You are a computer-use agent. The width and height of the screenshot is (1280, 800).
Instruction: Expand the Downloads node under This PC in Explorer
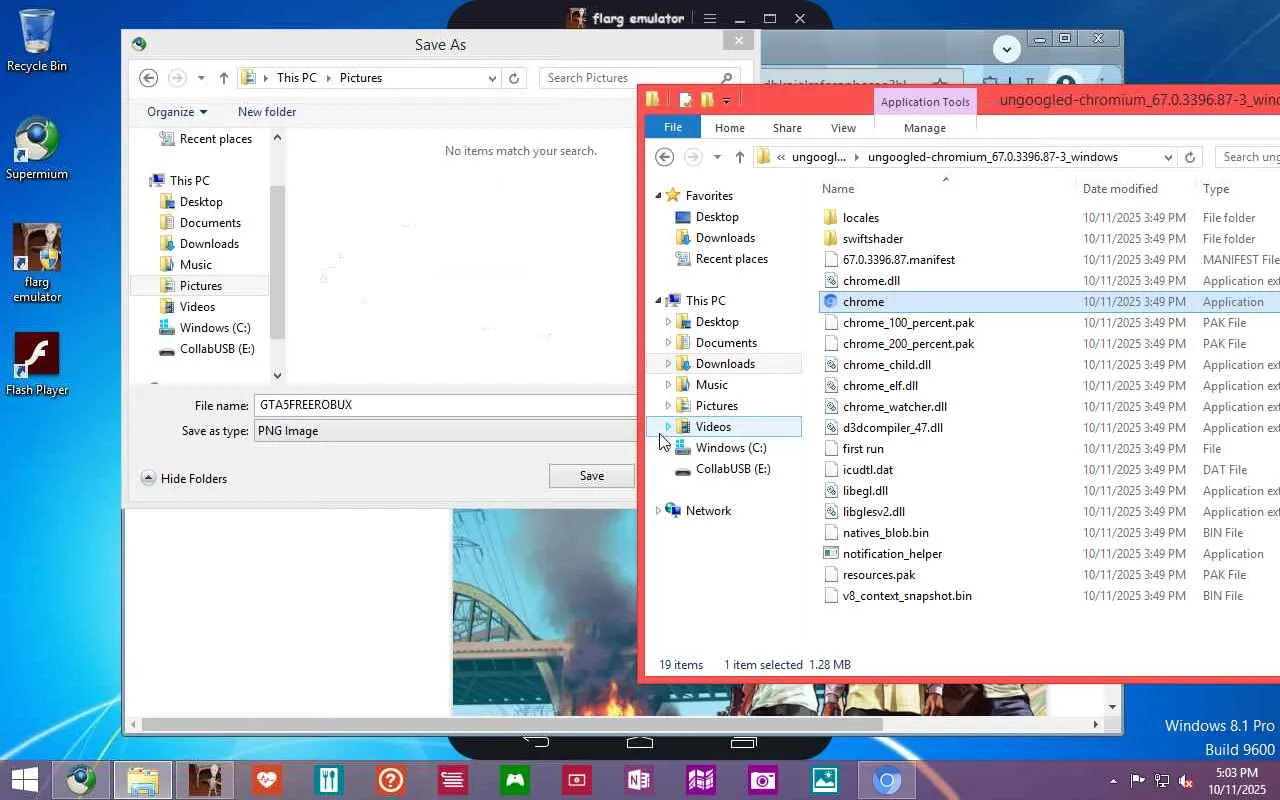[x=668, y=364]
